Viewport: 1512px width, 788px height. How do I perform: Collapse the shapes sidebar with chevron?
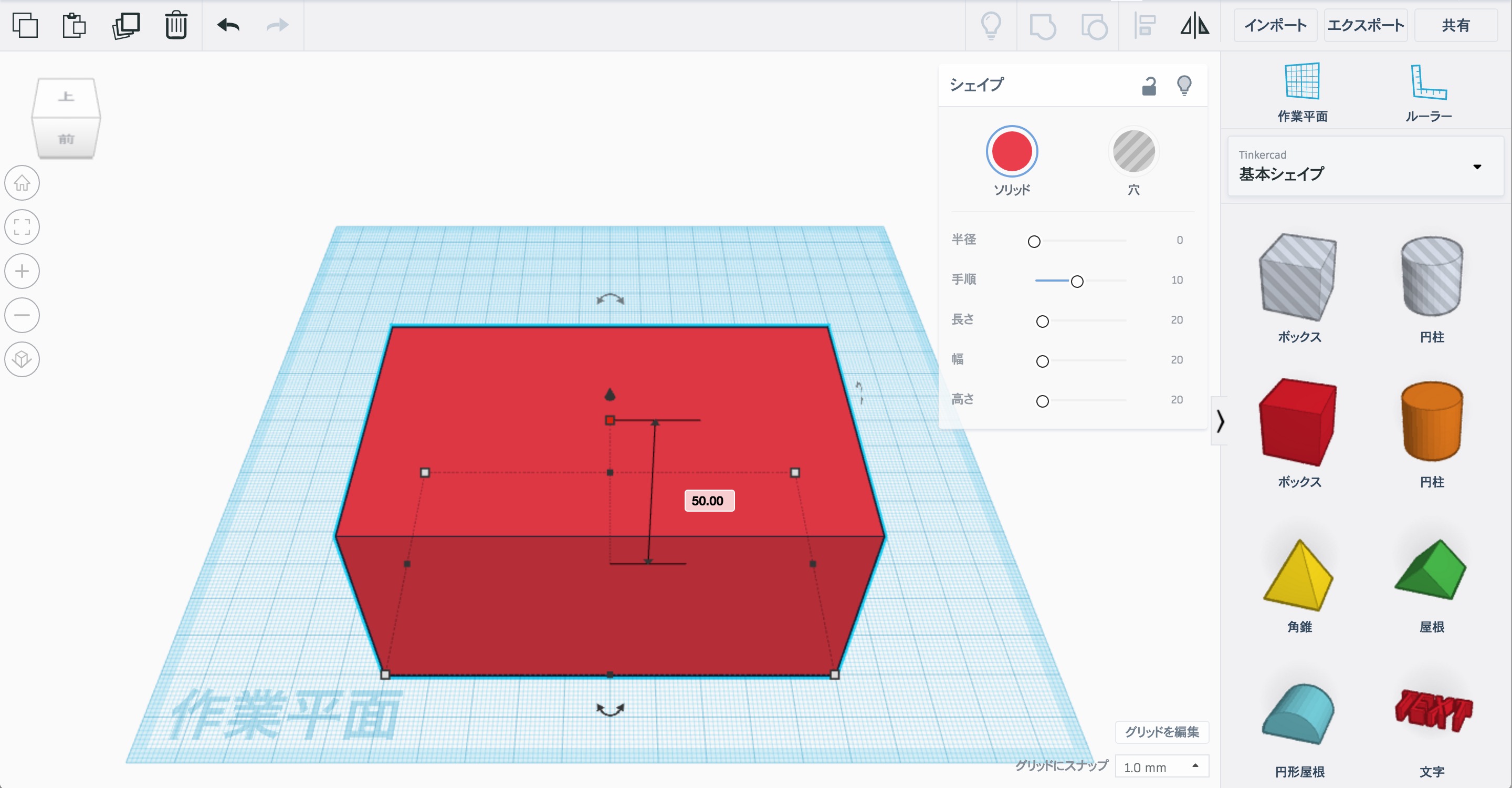tap(1220, 421)
